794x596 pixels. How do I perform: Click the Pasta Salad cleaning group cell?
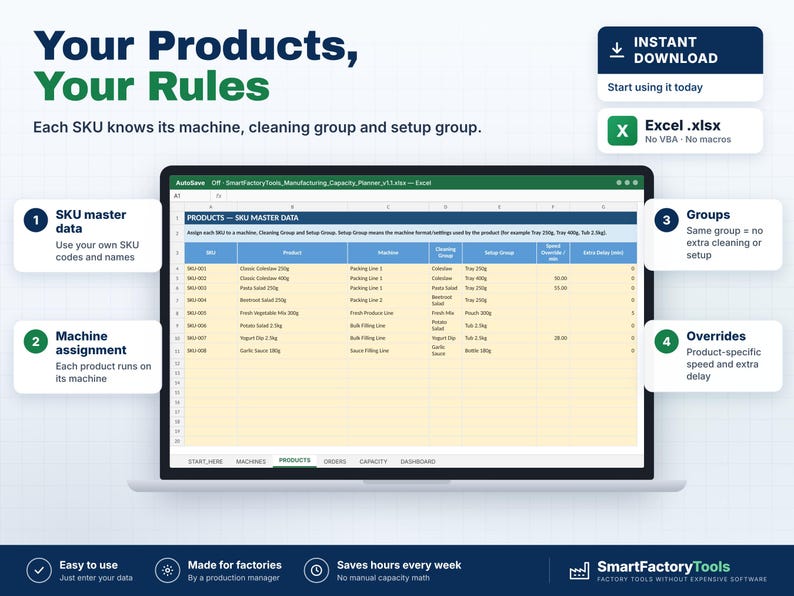point(446,288)
